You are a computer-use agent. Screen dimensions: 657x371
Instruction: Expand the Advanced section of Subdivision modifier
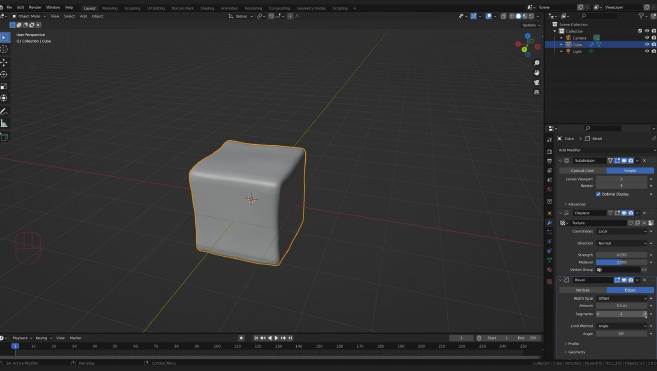pyautogui.click(x=575, y=204)
